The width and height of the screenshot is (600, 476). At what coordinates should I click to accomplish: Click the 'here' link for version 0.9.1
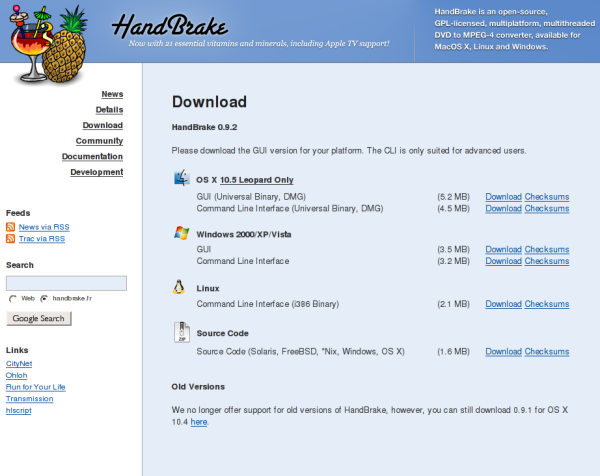(199, 422)
